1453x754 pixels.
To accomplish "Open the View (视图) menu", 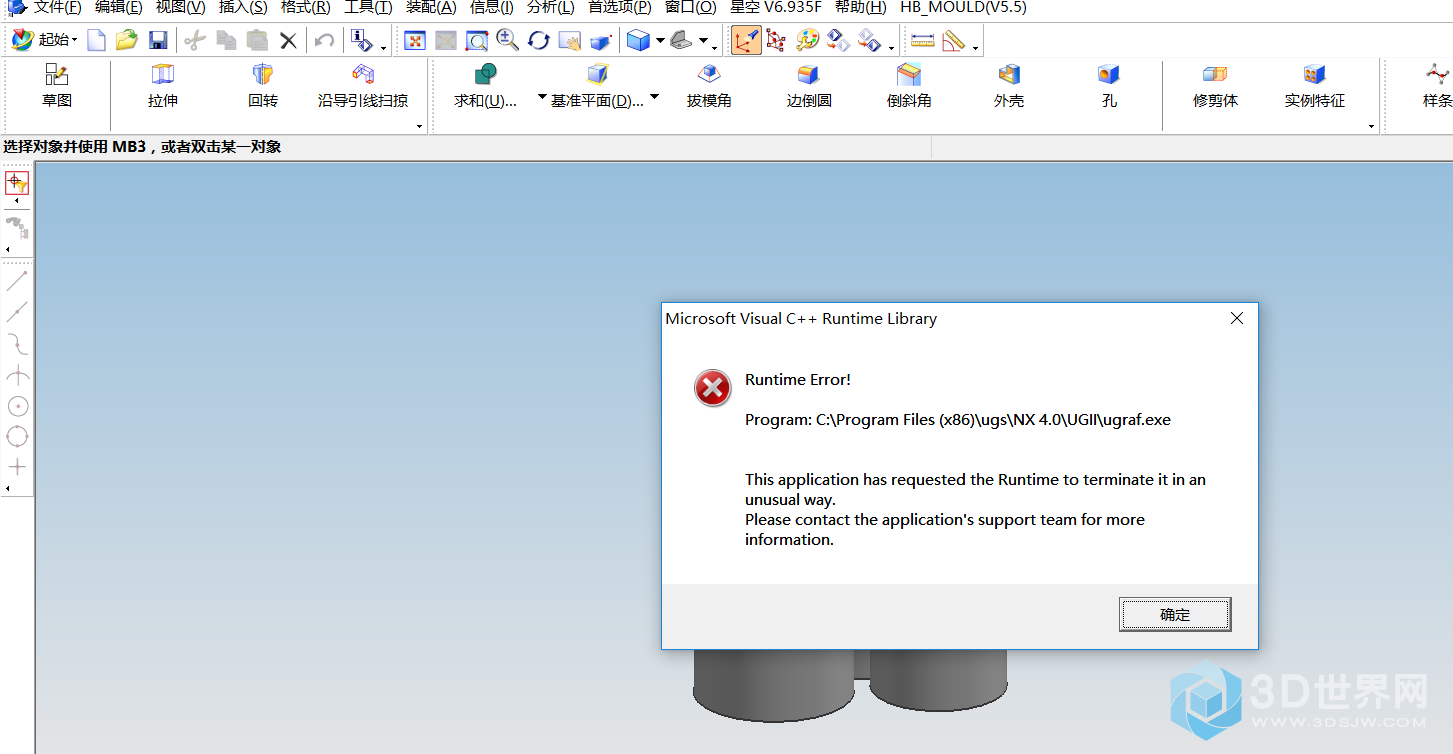I will (x=180, y=8).
